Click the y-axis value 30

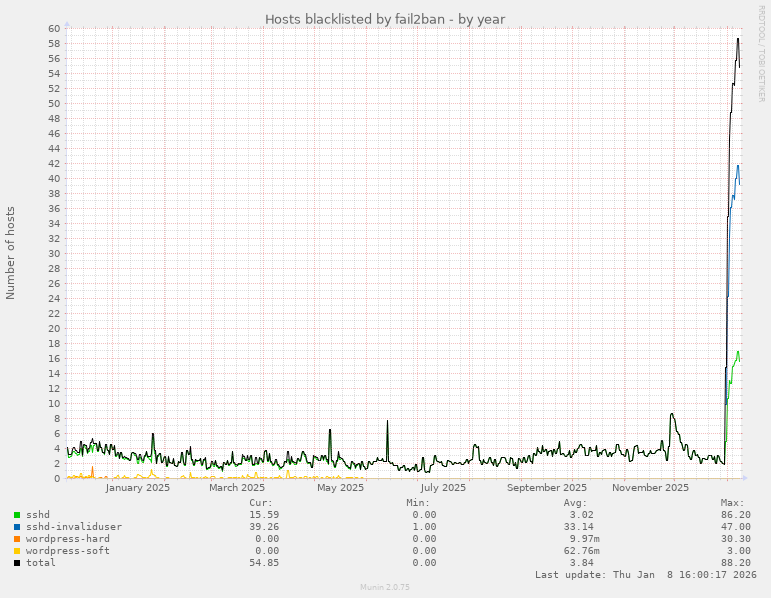54,254
